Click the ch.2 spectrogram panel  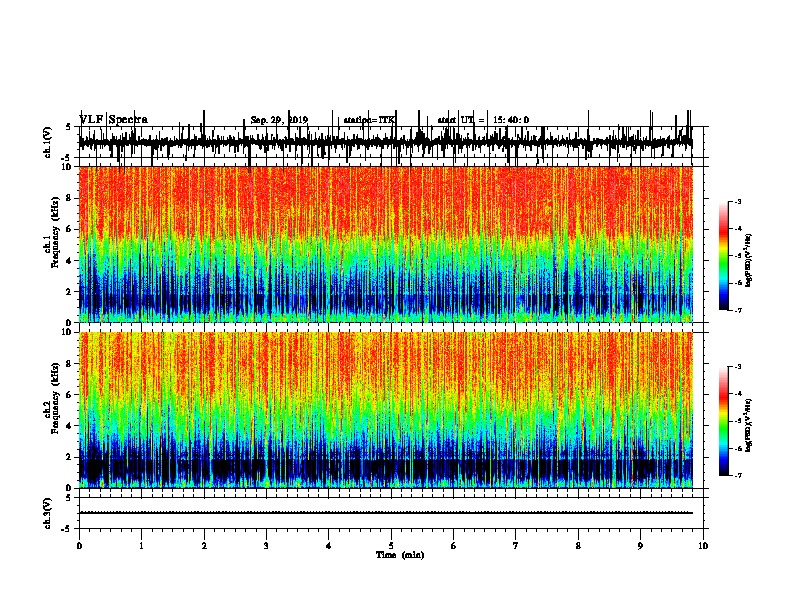[385, 410]
